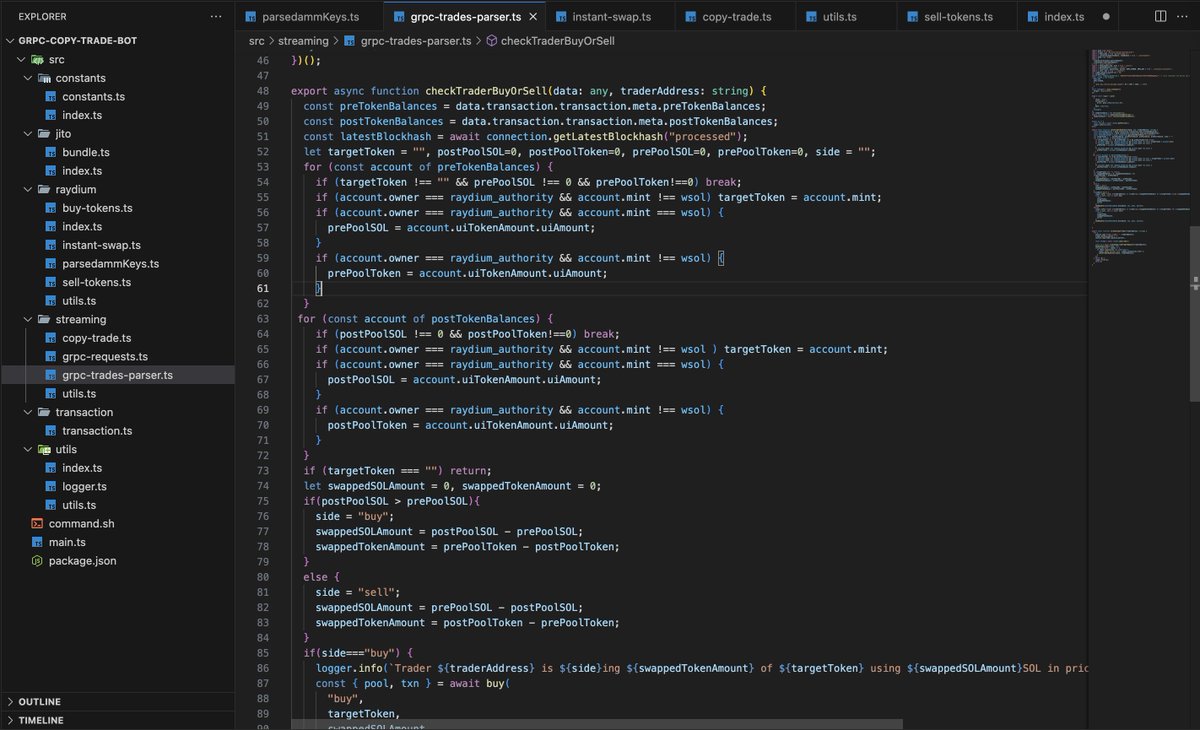
Task: Click 'if (targetToken === "") return;' line
Action: 397,471
